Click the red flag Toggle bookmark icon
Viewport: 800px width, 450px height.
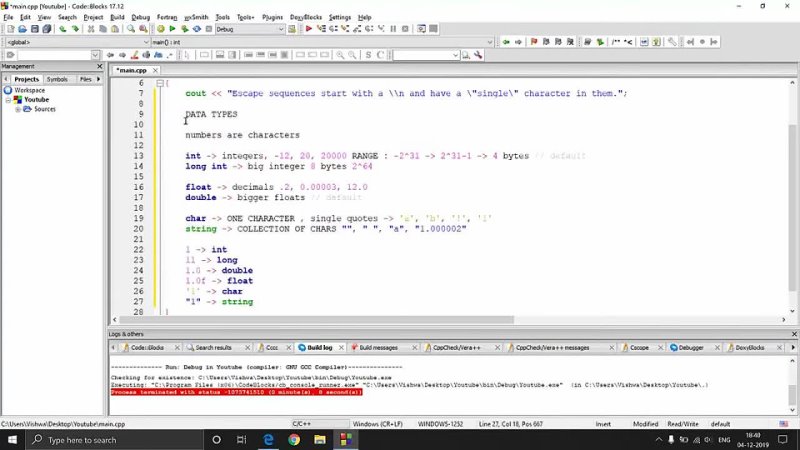click(534, 42)
